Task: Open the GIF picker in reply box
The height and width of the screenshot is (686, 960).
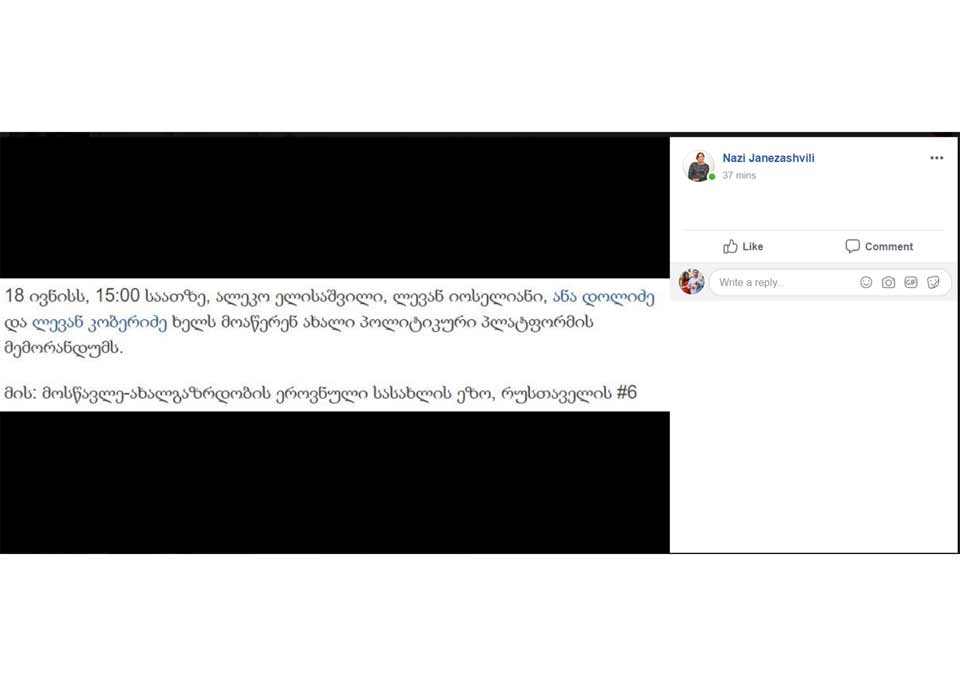Action: (x=911, y=282)
